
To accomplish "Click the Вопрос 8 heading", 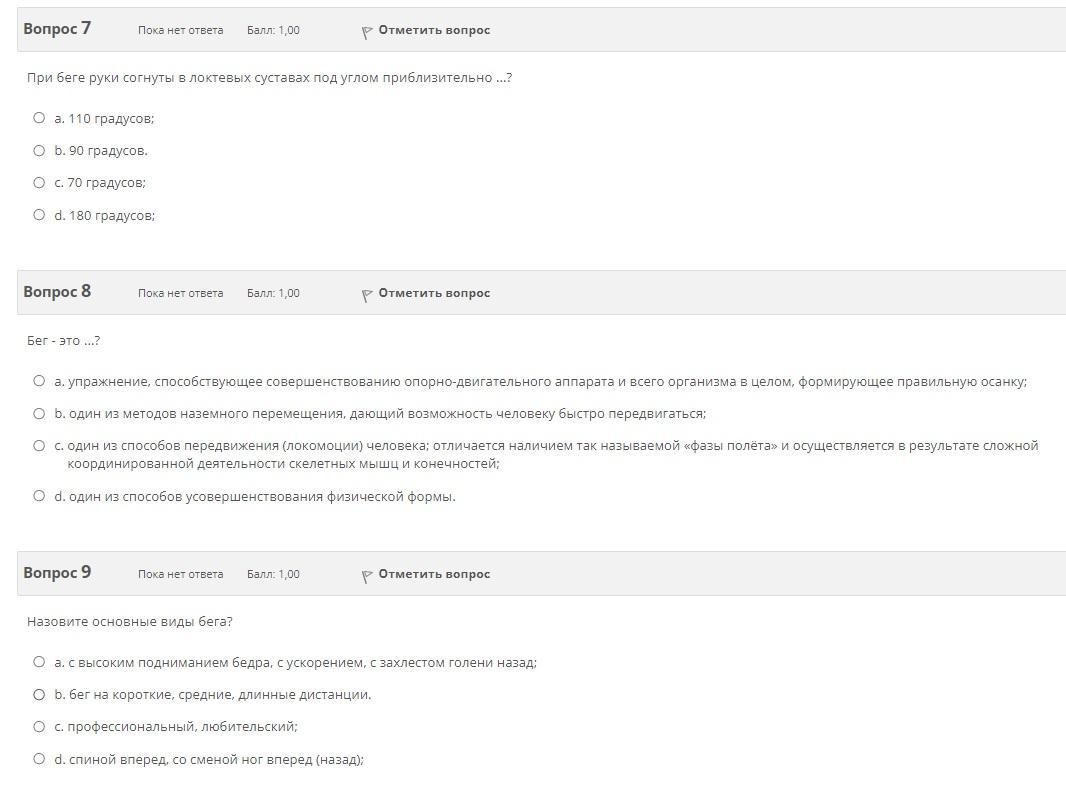I will (x=57, y=292).
